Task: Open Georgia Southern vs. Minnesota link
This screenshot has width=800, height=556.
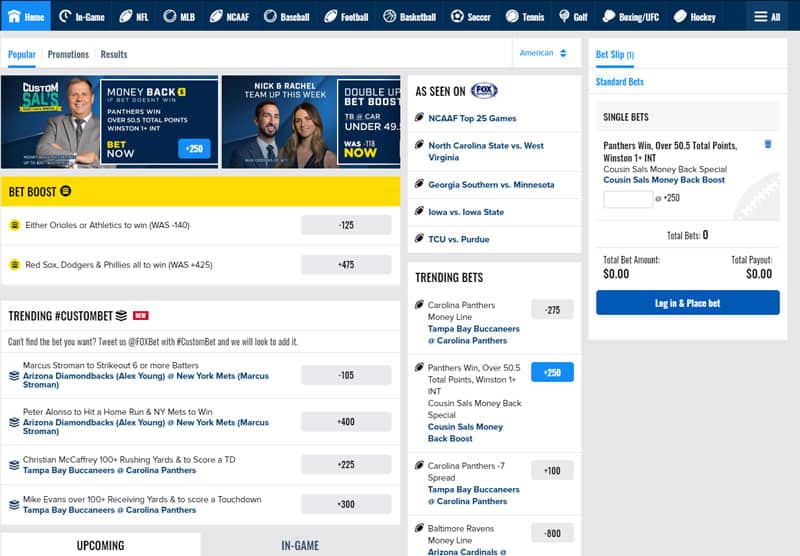Action: pos(491,185)
